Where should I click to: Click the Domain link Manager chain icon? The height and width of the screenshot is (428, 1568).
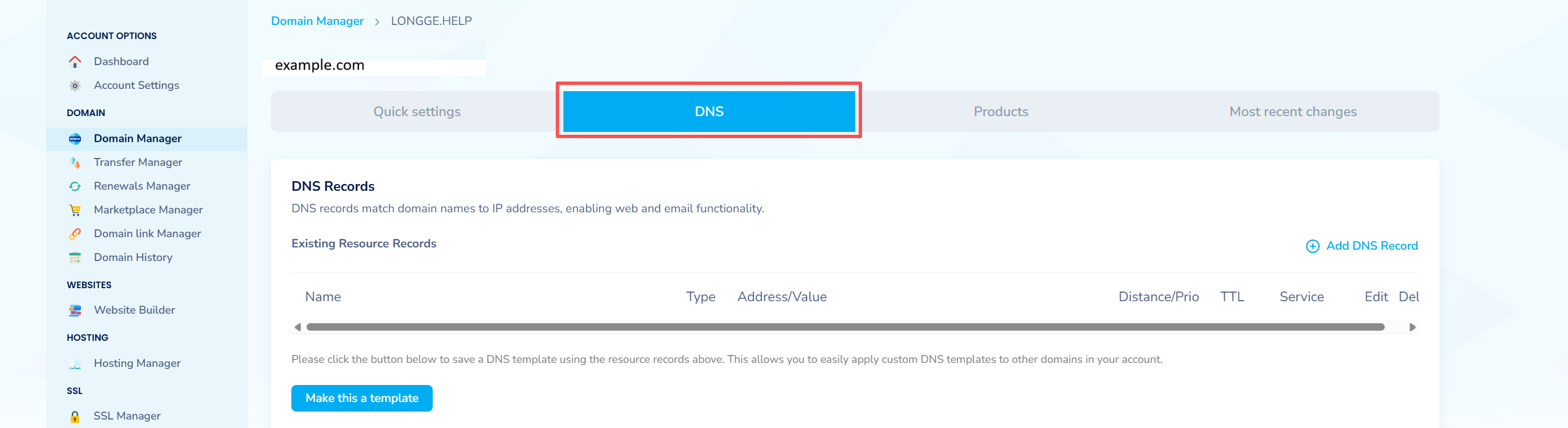75,233
